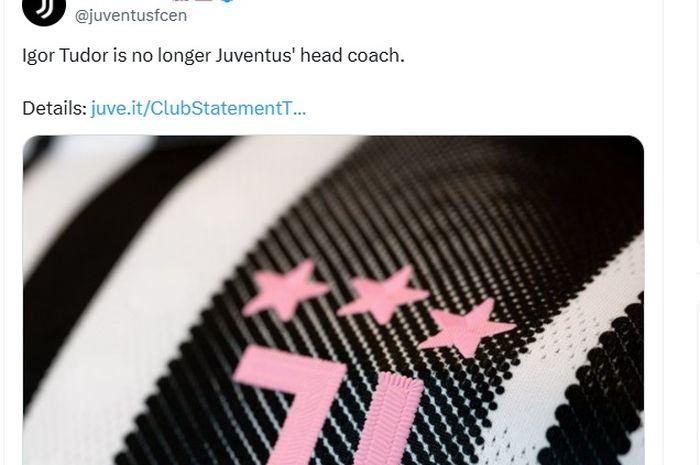The width and height of the screenshot is (700, 465).
Task: Click the leftmost pink star on jersey
Action: [x=286, y=290]
